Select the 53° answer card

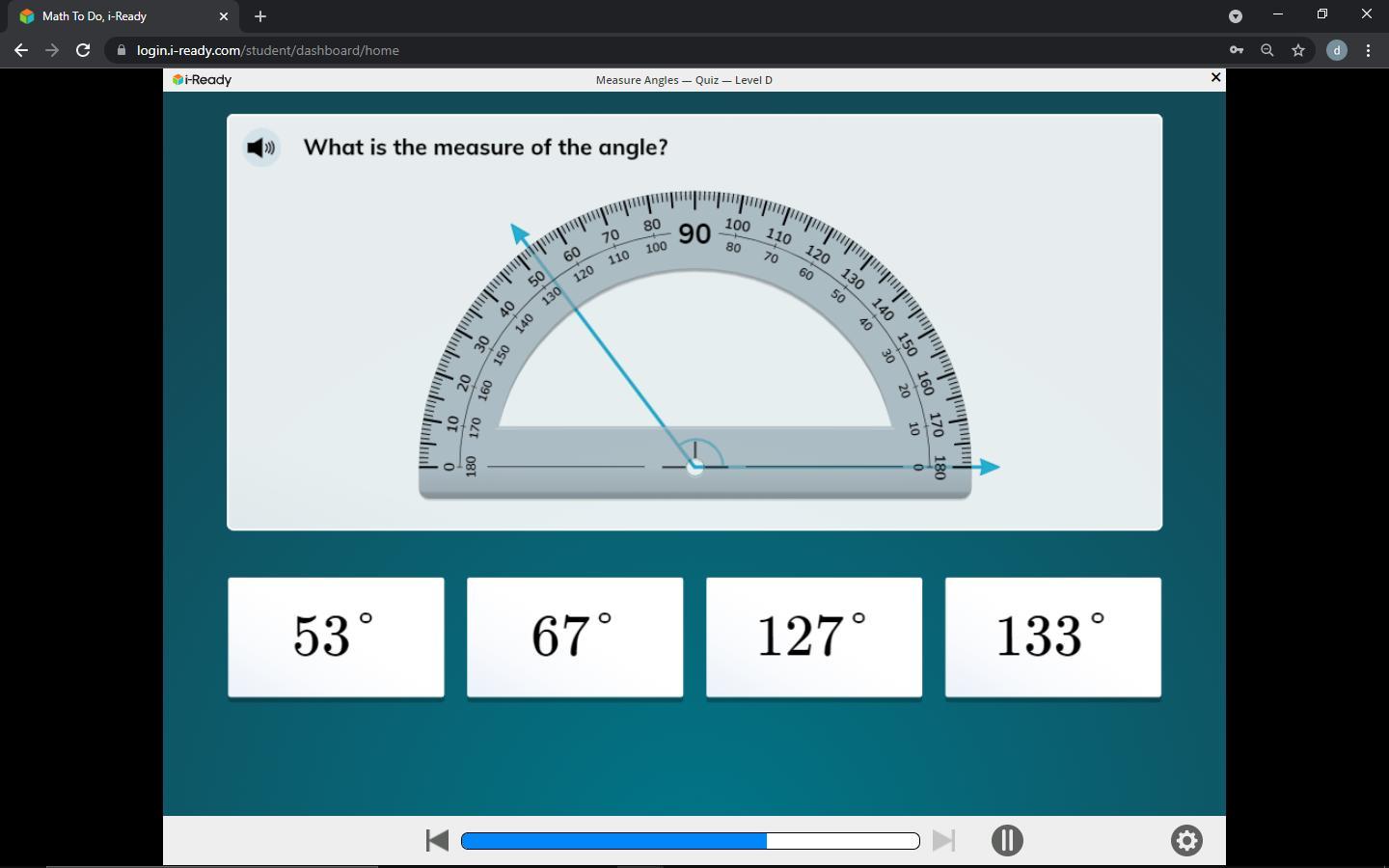tap(336, 637)
